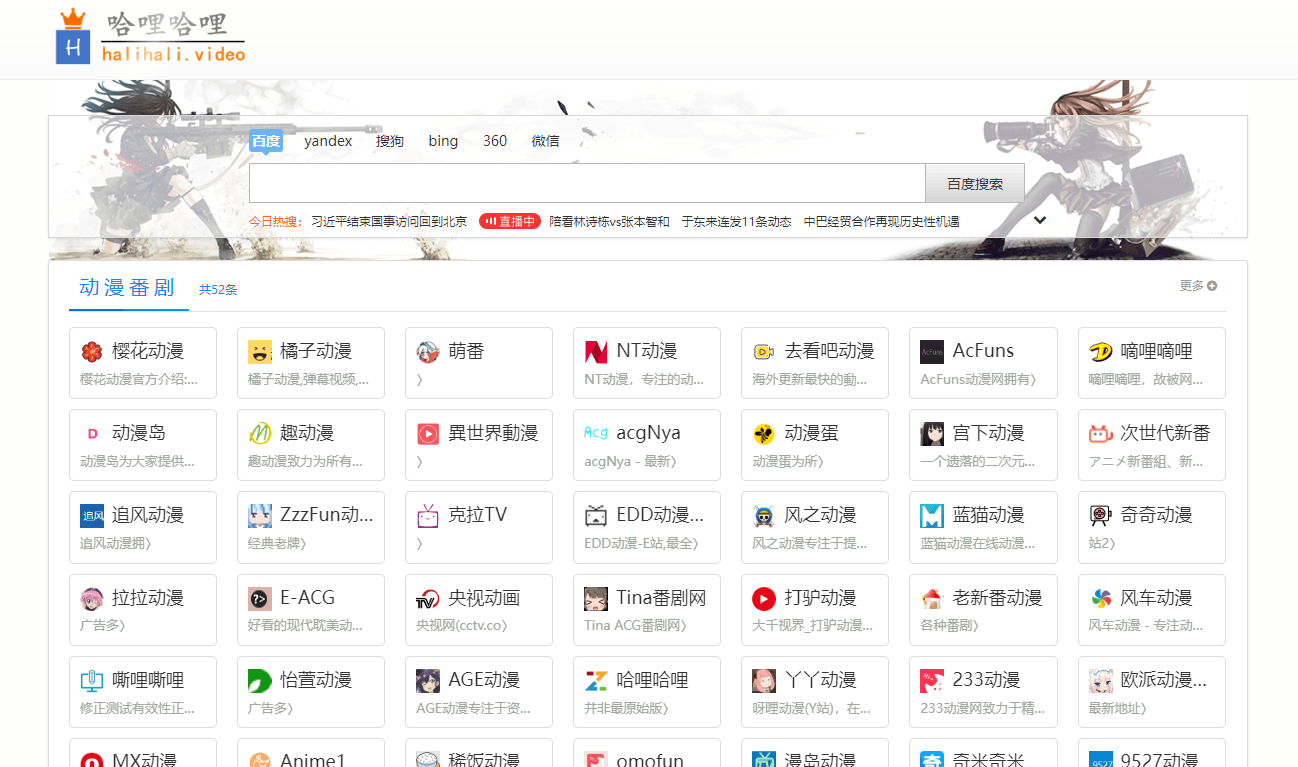
Task: Click the 百度搜索 button
Action: point(975,184)
